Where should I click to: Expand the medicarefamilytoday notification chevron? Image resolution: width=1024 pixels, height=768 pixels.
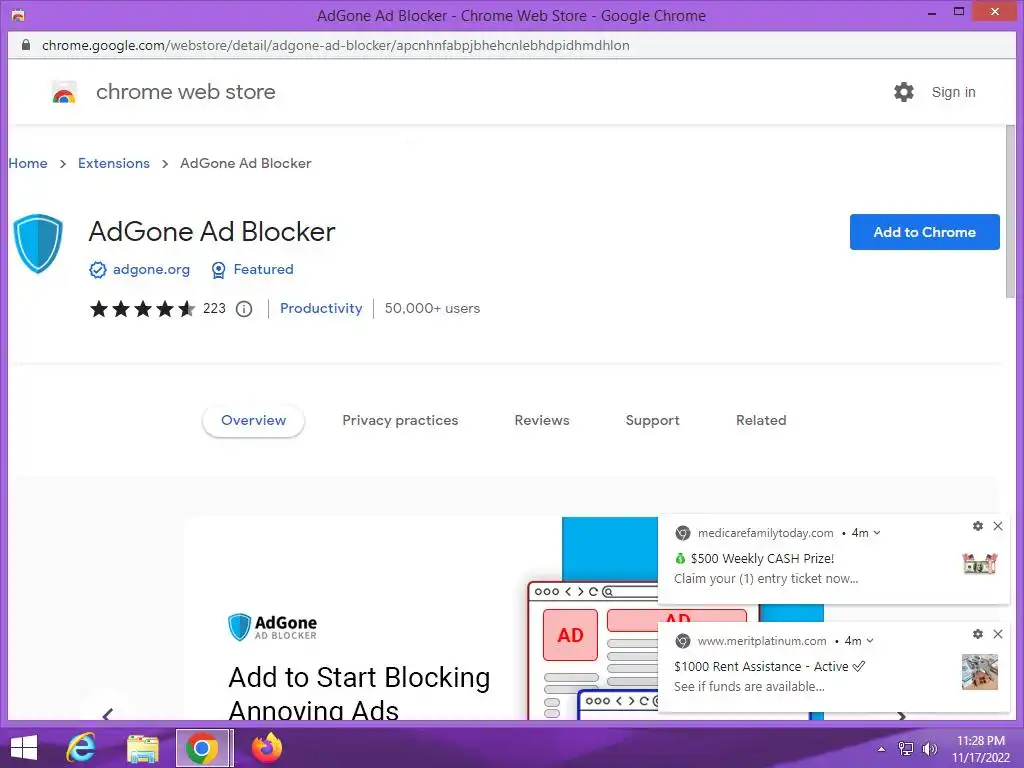(x=877, y=533)
